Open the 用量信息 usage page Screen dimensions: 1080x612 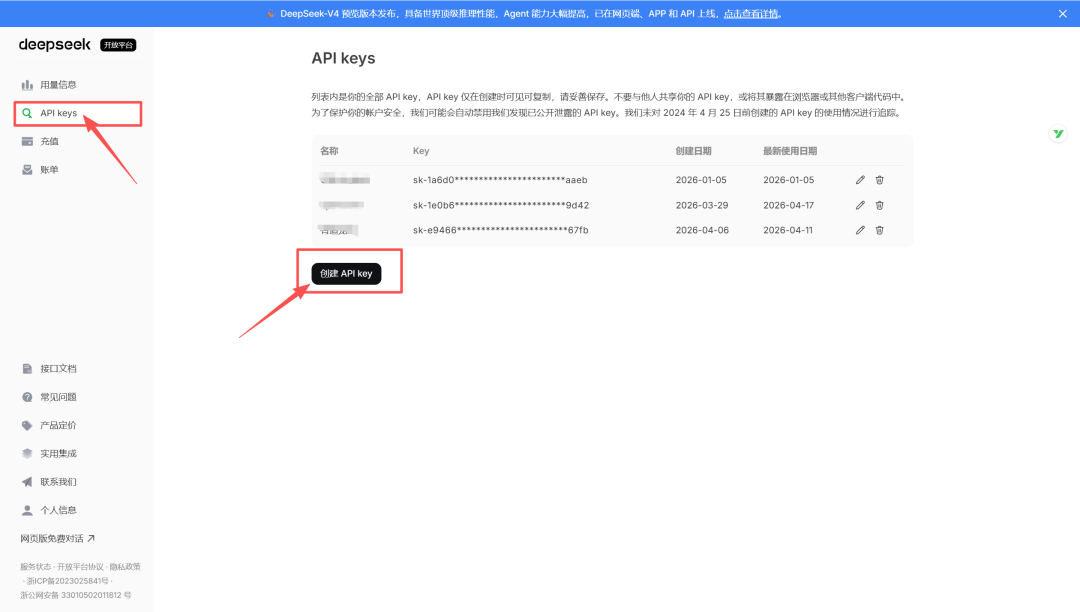(58, 85)
